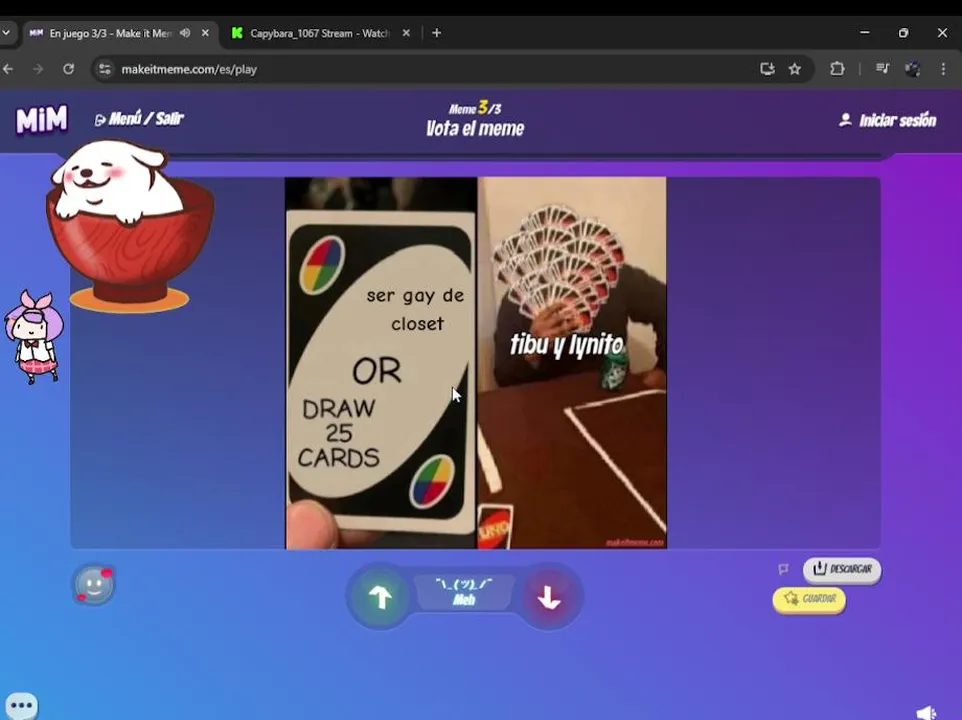Image resolution: width=962 pixels, height=720 pixels.
Task: Click Iniciar sesión link
Action: [x=887, y=120]
